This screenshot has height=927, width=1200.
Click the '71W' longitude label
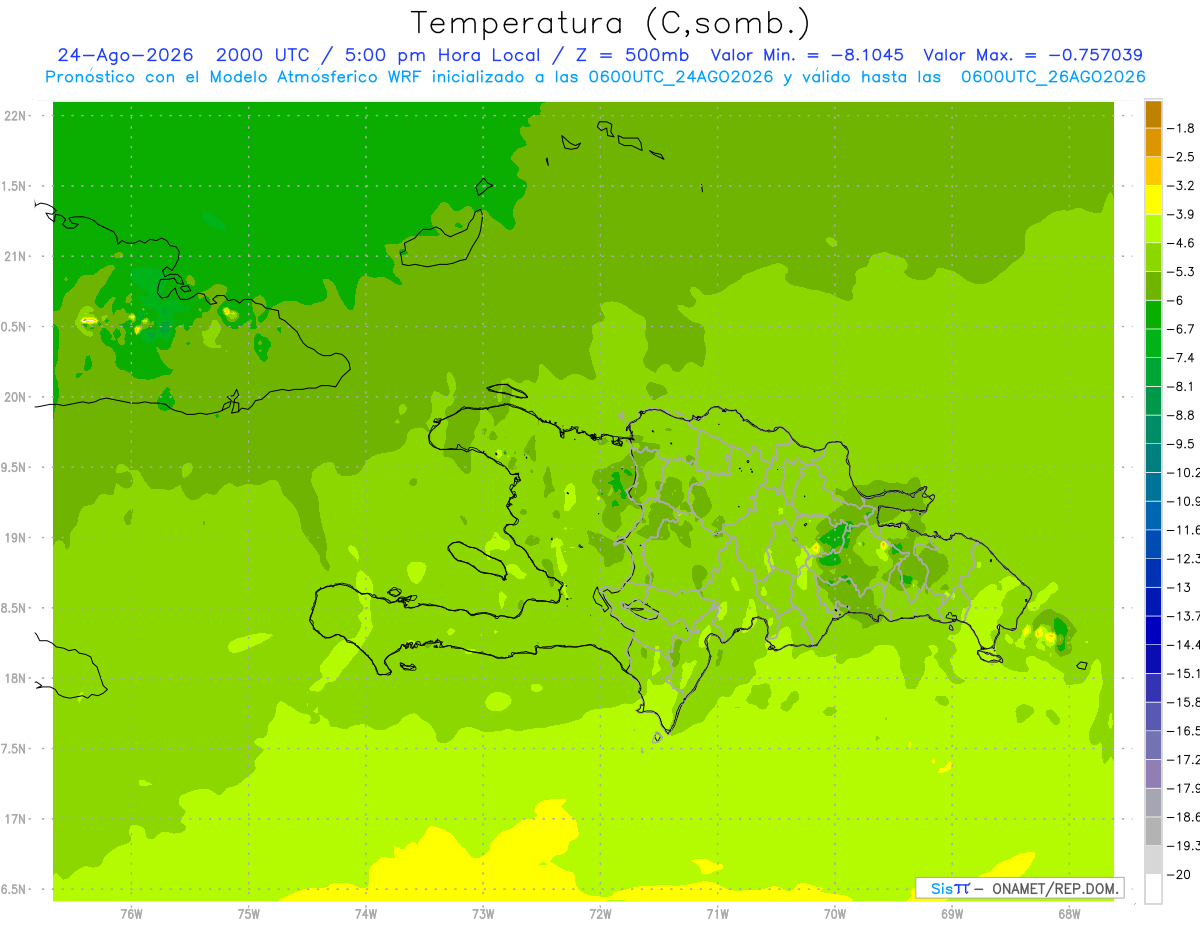pos(717,913)
